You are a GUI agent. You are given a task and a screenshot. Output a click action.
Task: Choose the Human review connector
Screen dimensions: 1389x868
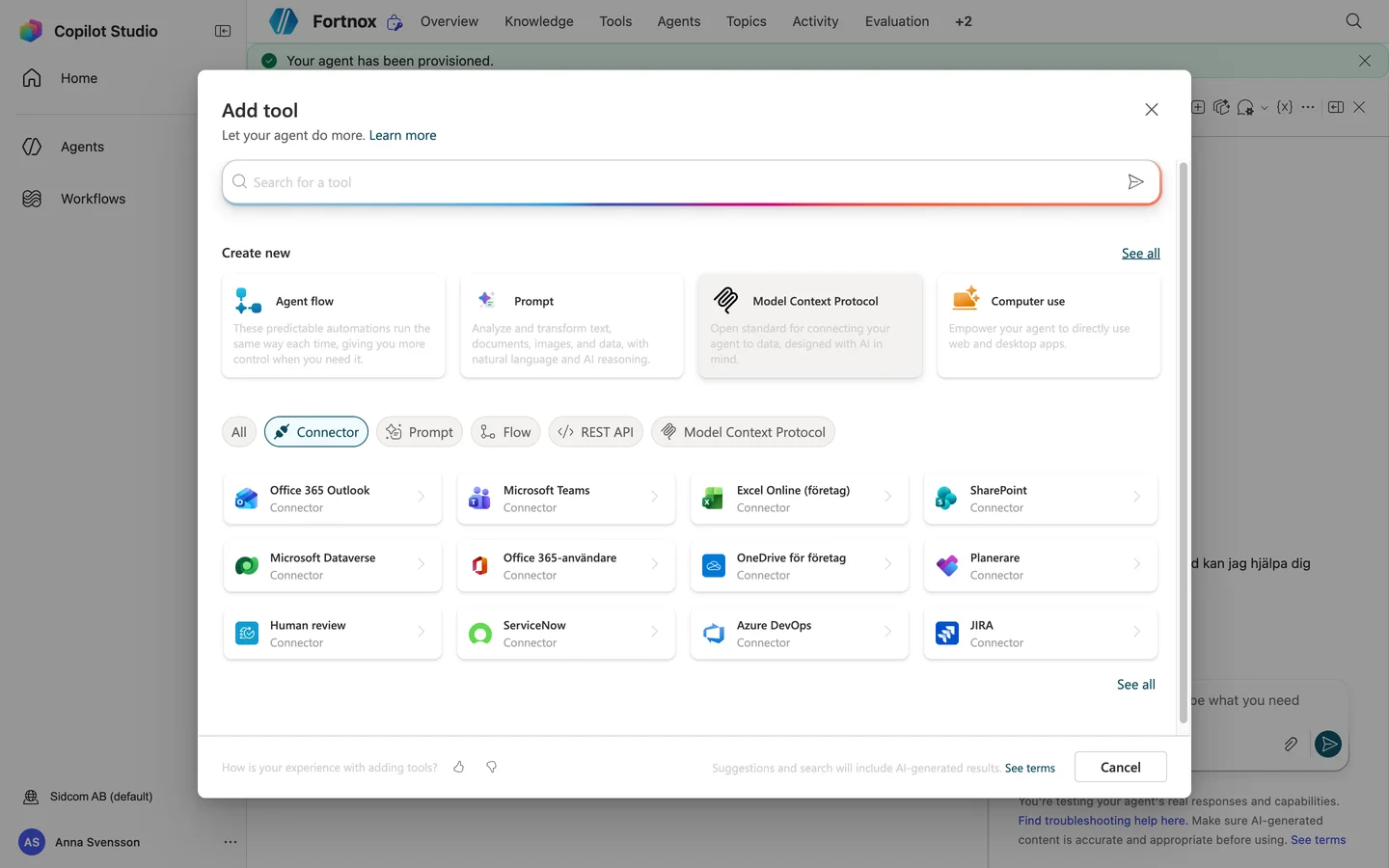pos(333,634)
